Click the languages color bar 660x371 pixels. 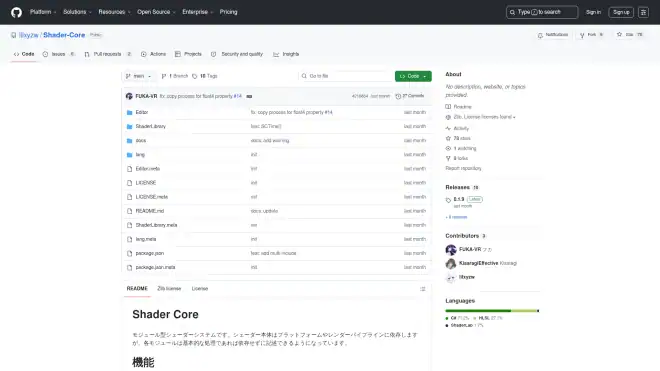pyautogui.click(x=492, y=311)
